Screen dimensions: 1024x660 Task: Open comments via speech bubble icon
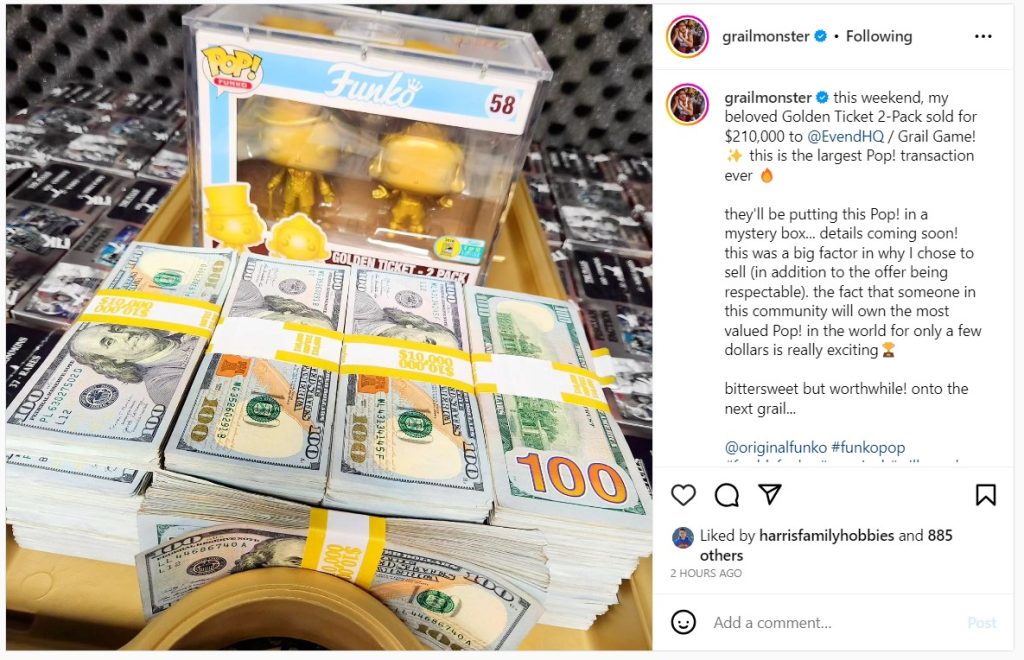tap(727, 495)
